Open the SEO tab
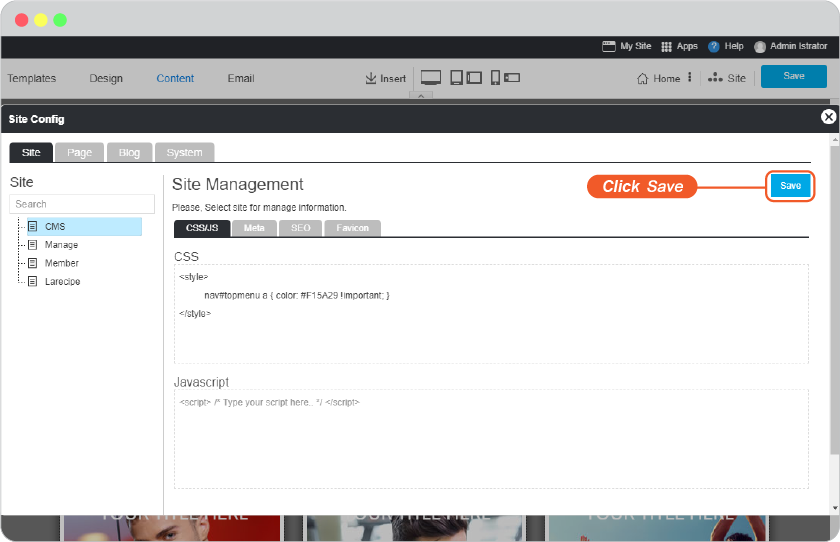Viewport: 840px width, 542px height. (301, 228)
